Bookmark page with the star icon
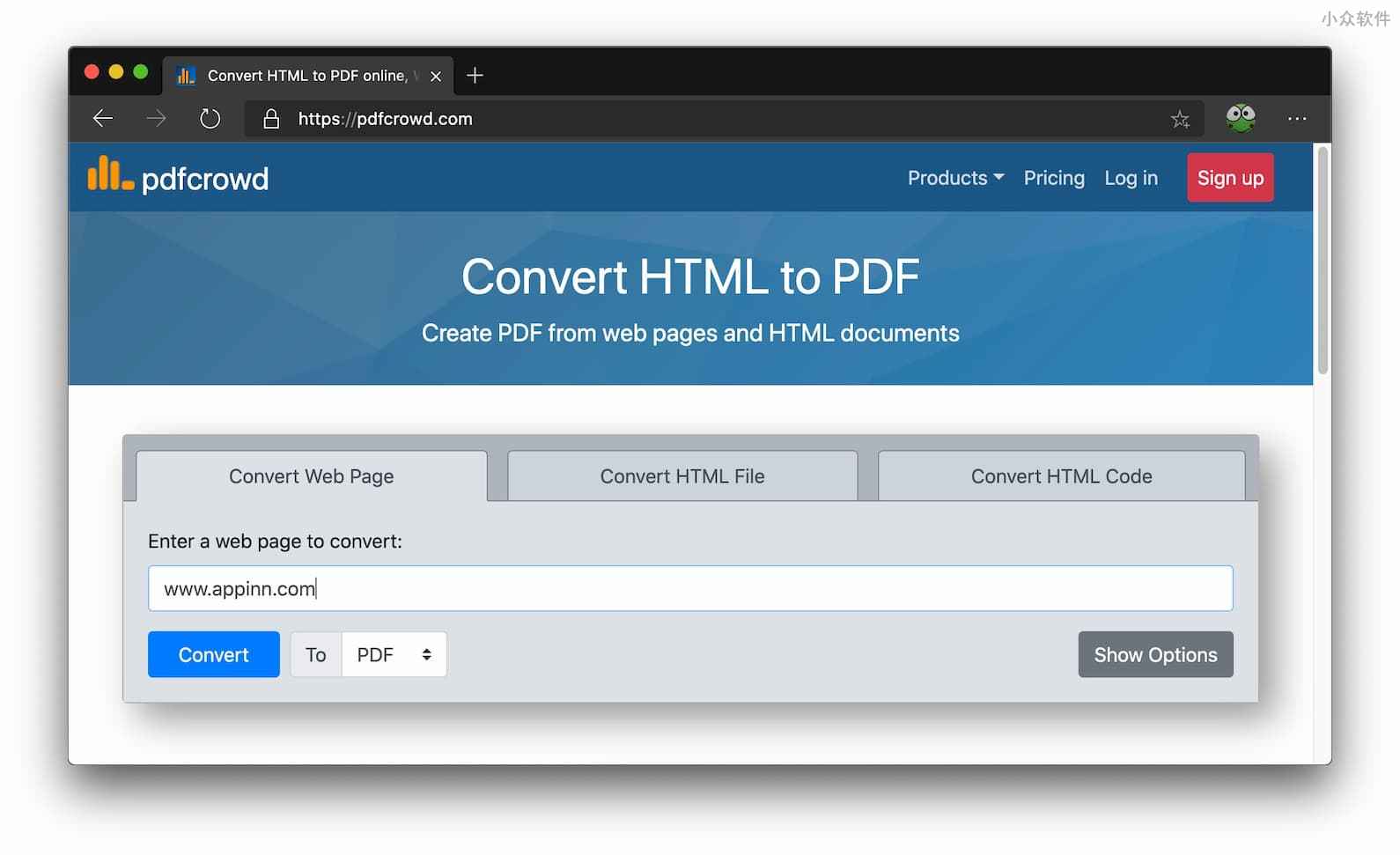 click(x=1180, y=119)
